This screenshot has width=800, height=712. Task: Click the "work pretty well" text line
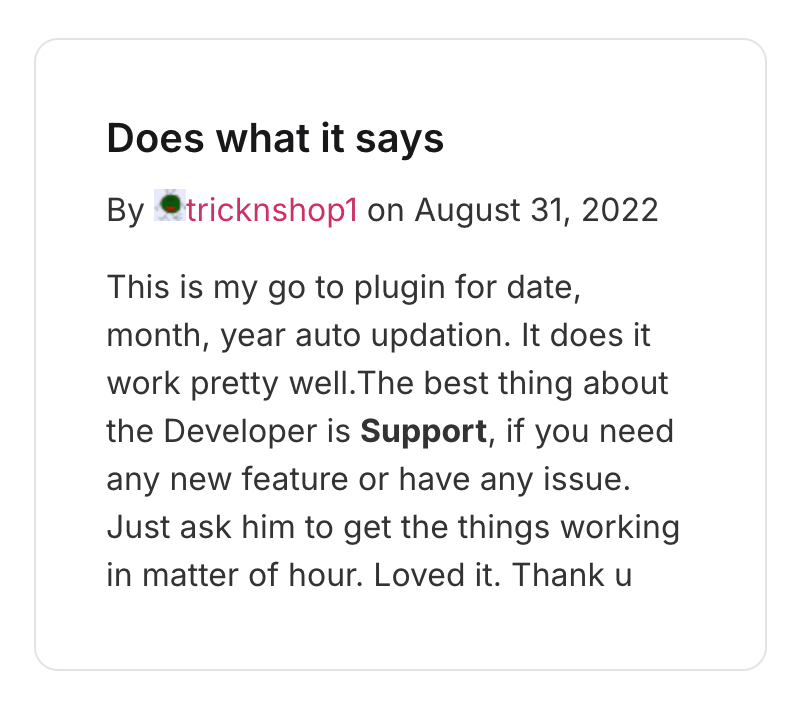(x=387, y=384)
